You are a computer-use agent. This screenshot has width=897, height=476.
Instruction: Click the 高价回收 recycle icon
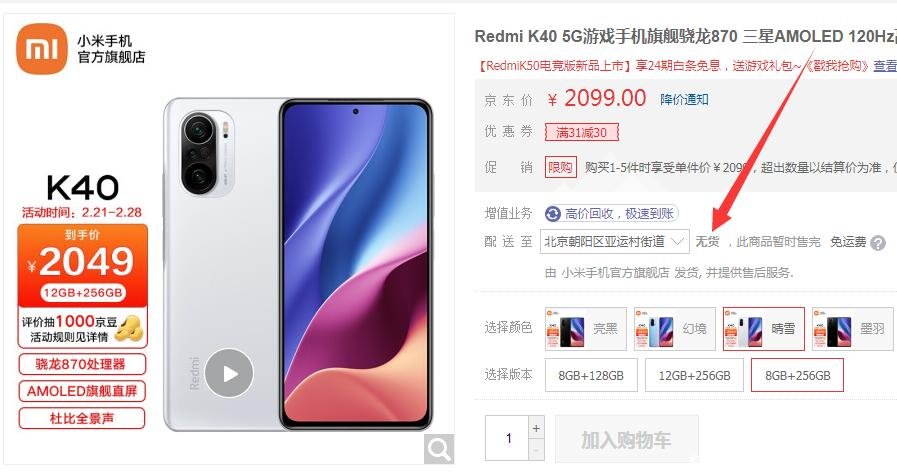coord(553,214)
